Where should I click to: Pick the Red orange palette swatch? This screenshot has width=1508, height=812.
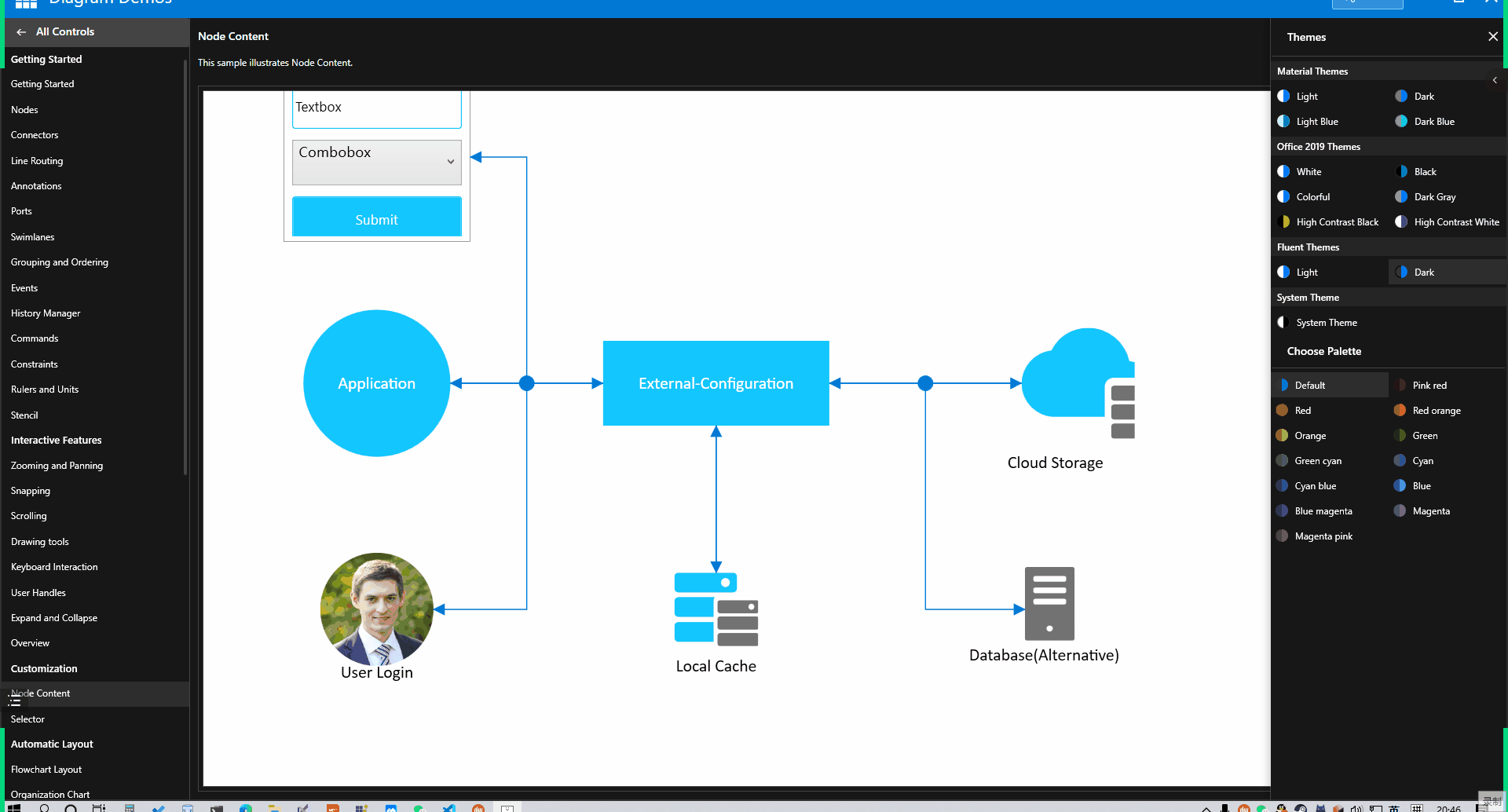(1436, 411)
